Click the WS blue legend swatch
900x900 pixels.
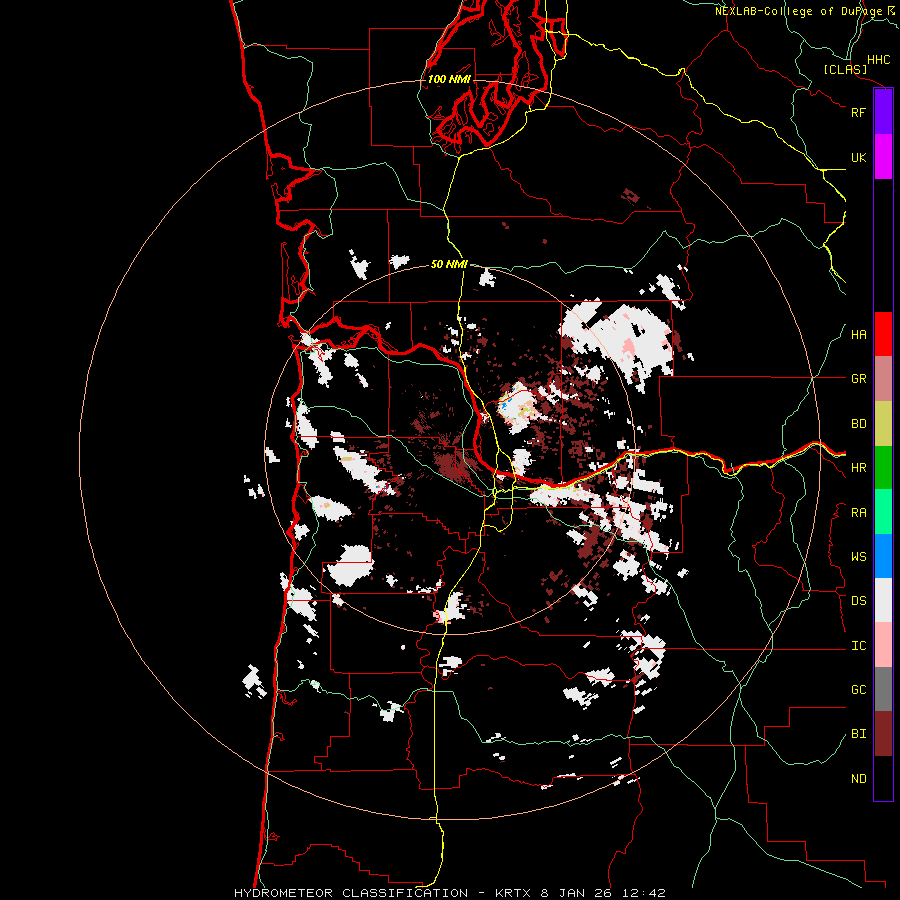pyautogui.click(x=883, y=556)
